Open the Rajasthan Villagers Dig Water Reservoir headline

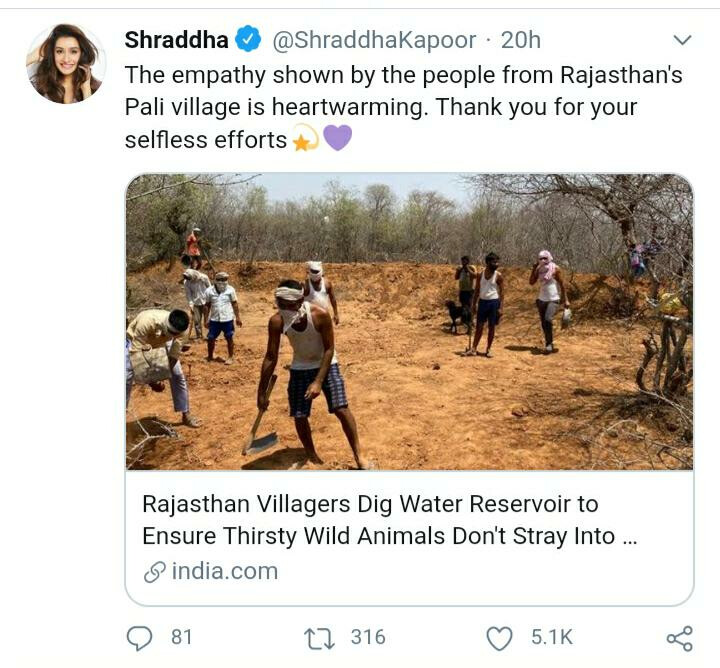click(x=389, y=520)
